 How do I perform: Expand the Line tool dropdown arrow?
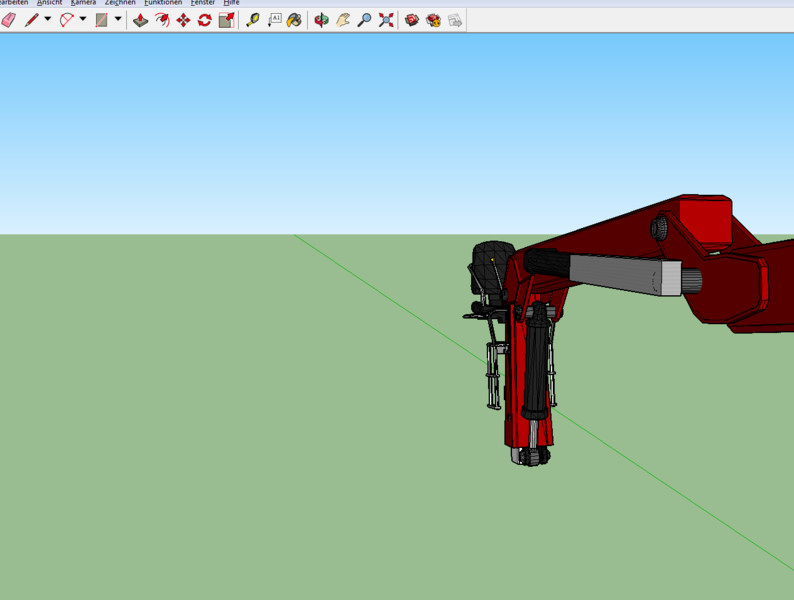(47, 20)
